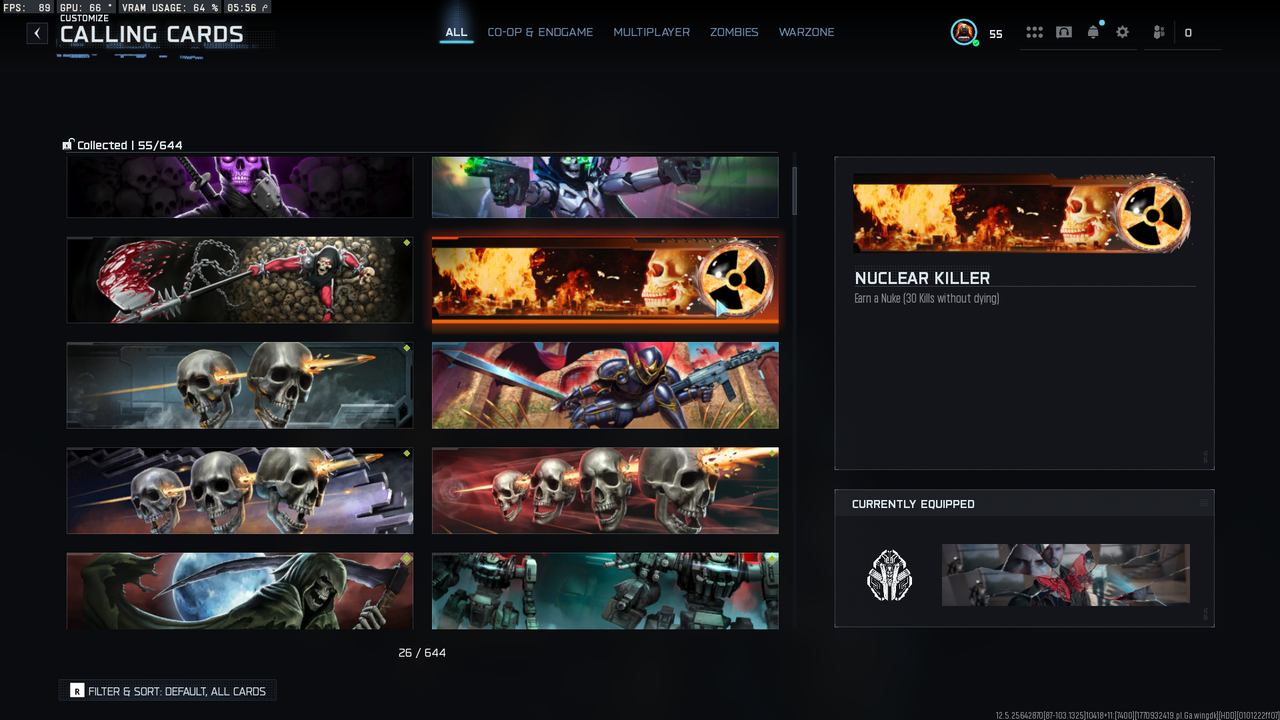
Task: Click the VRAM USAGE overlay readout
Action: [170, 8]
